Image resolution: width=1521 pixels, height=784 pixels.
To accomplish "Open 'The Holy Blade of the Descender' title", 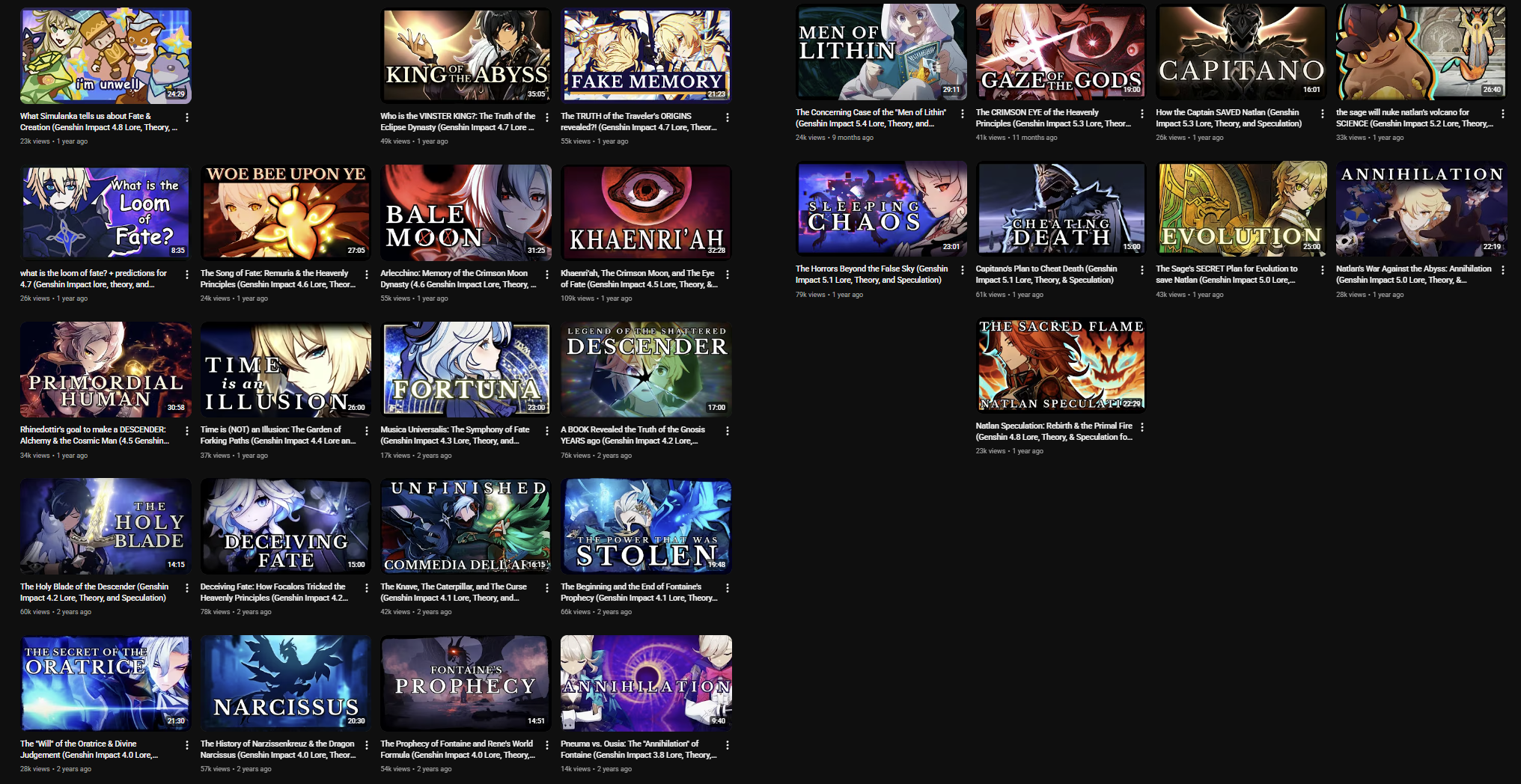I will [x=94, y=592].
